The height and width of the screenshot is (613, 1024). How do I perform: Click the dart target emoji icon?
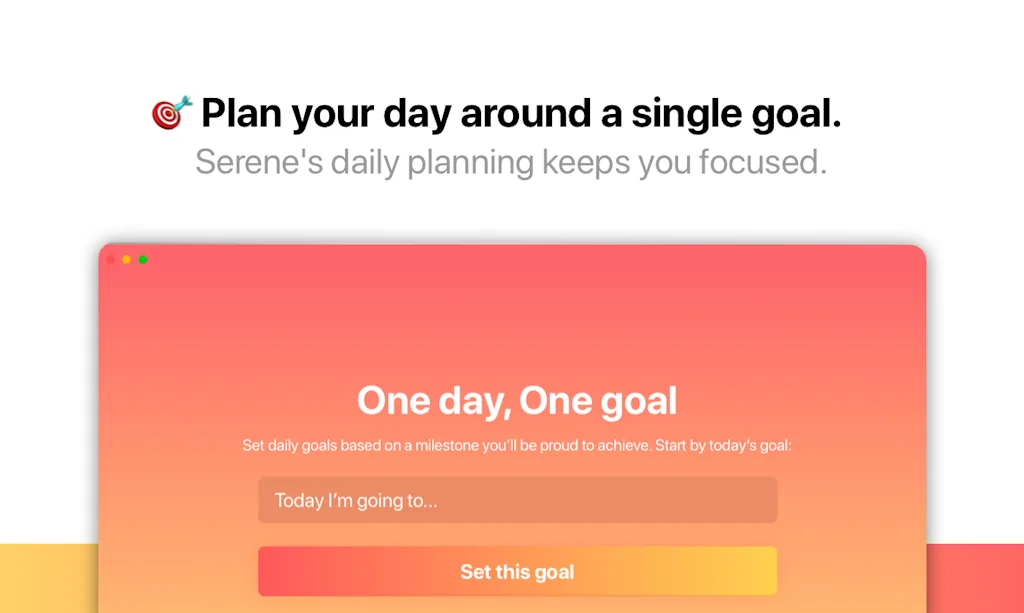(171, 113)
